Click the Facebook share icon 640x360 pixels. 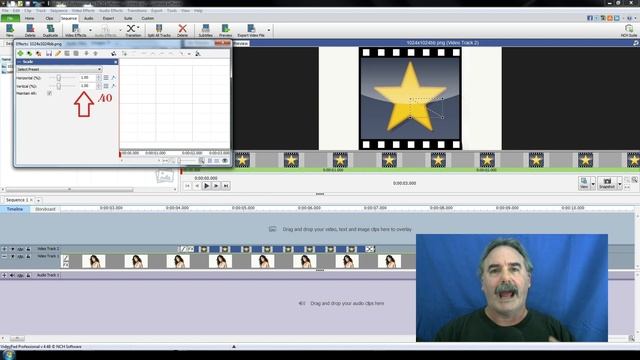(x=590, y=18)
